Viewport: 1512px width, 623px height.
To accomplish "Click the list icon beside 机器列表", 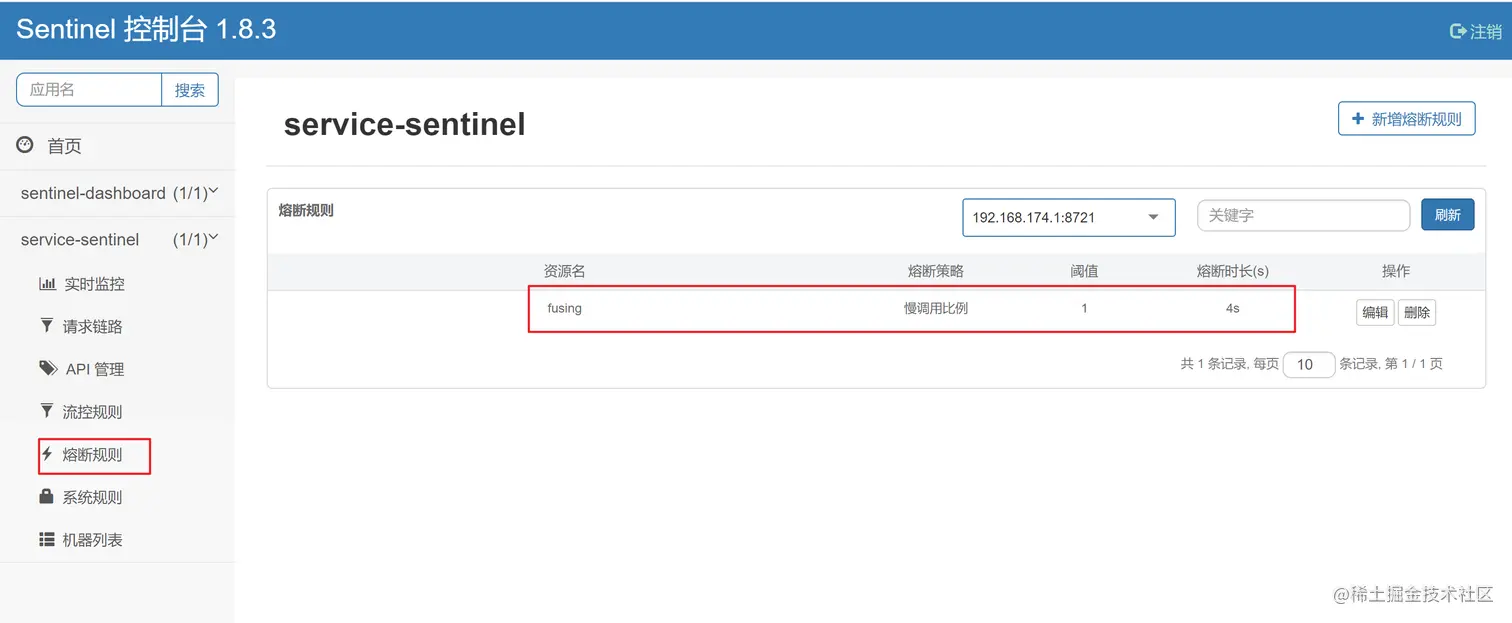I will tap(47, 539).
